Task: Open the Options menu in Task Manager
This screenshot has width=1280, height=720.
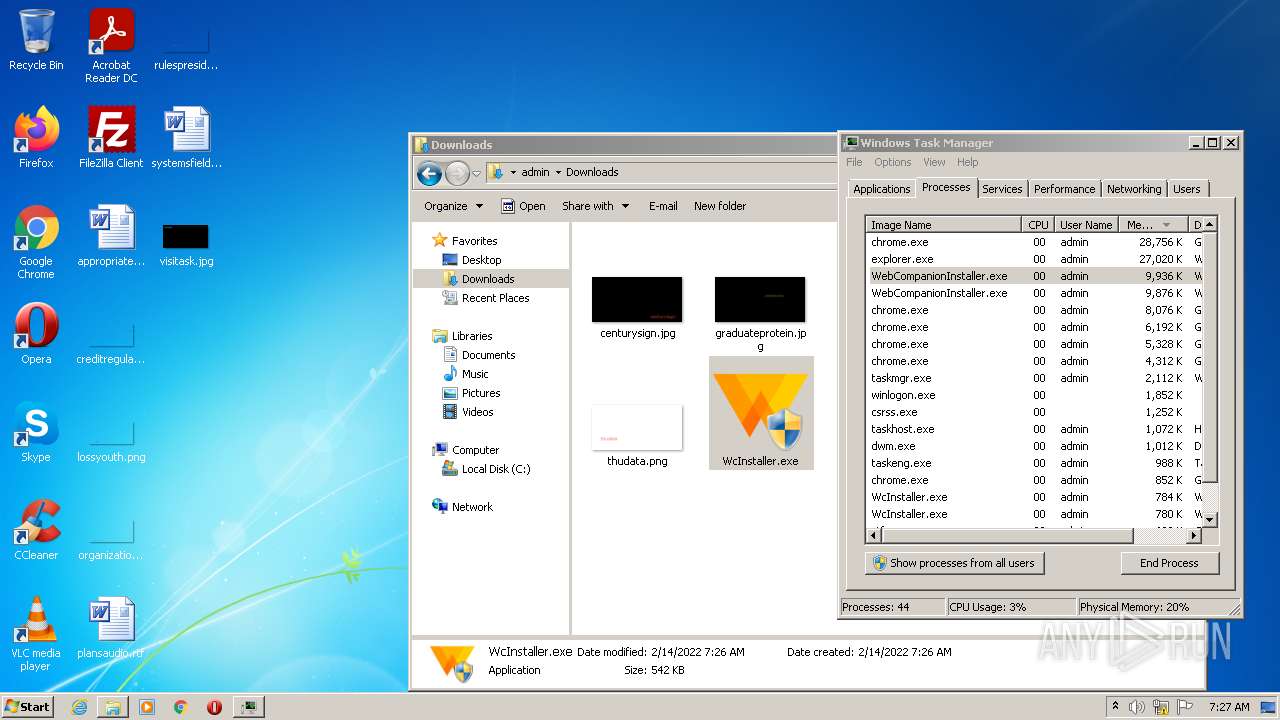Action: pyautogui.click(x=892, y=162)
